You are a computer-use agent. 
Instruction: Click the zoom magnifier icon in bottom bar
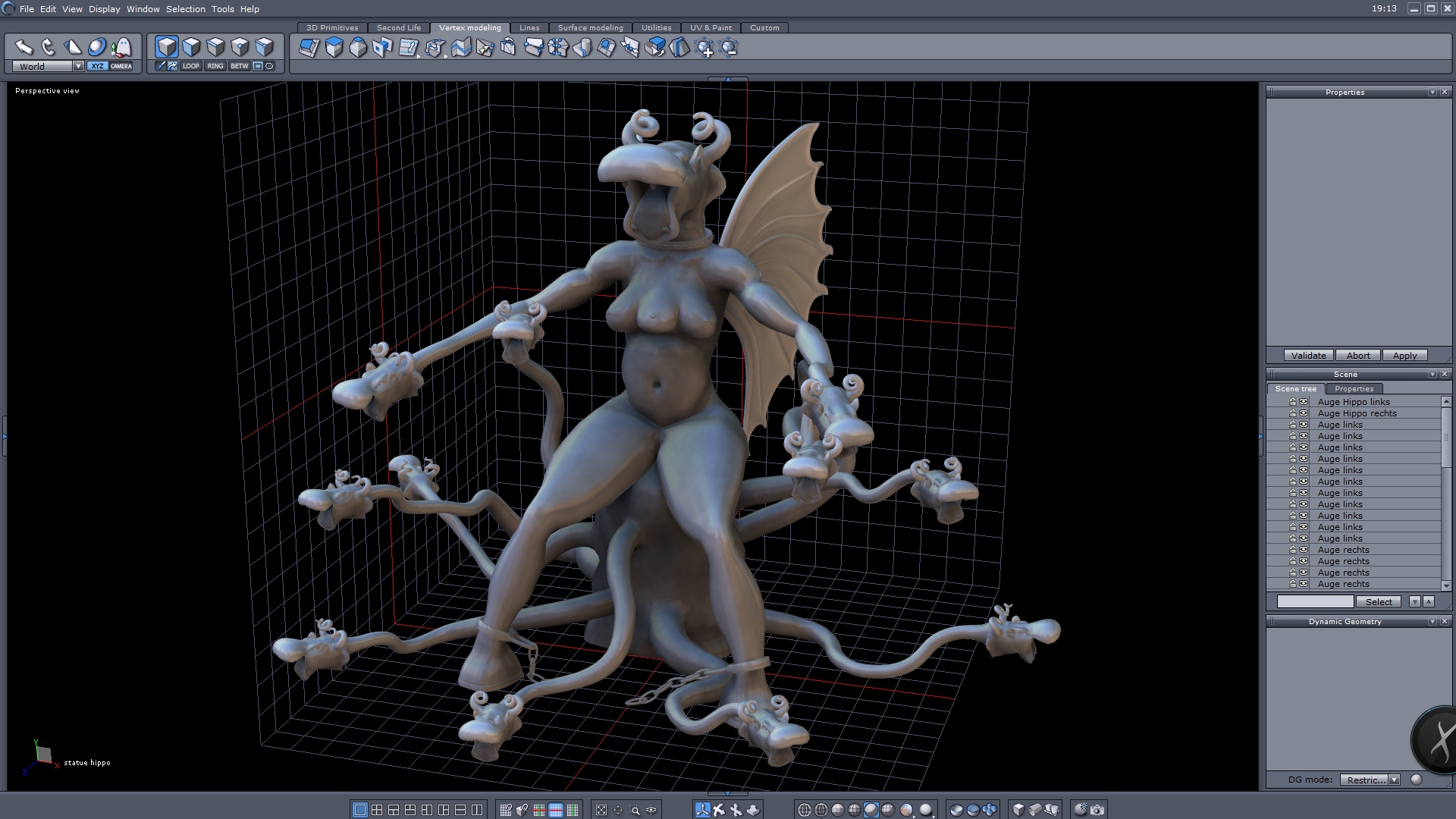point(635,810)
